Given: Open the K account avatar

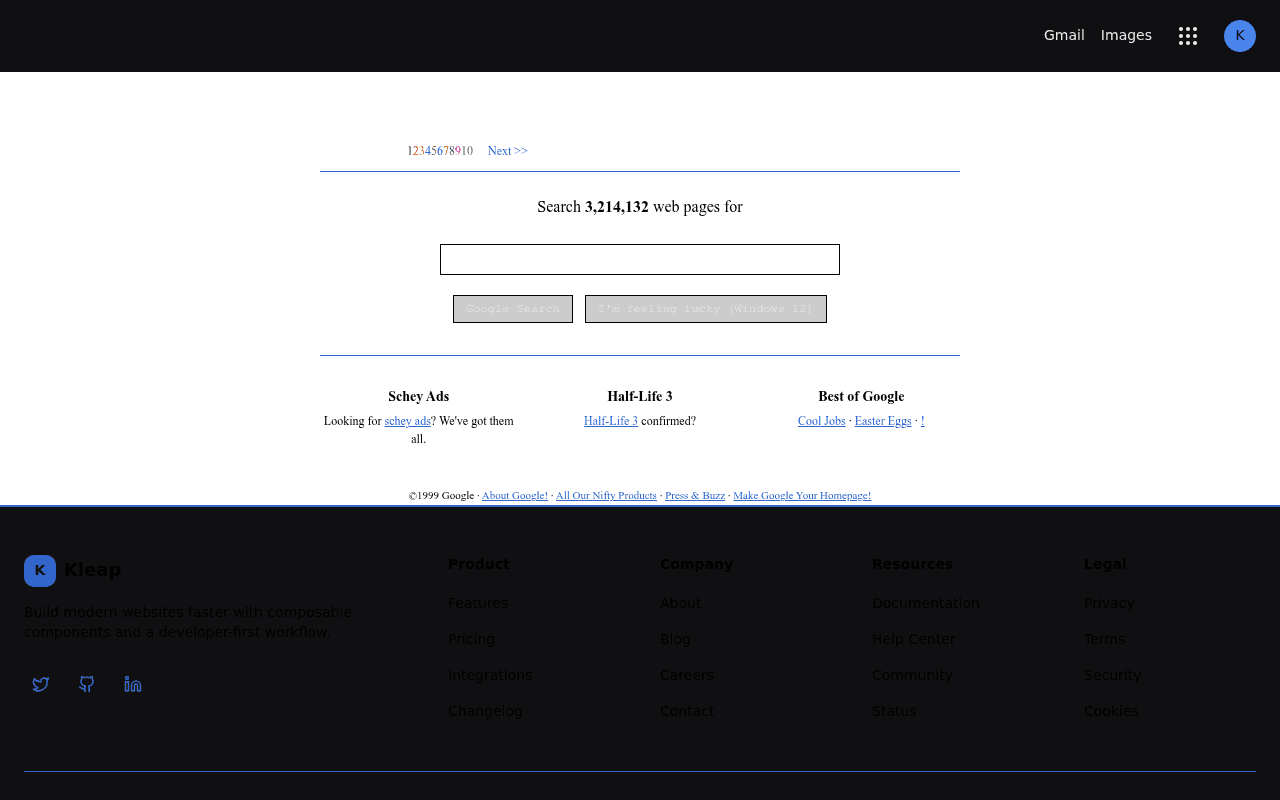Looking at the screenshot, I should click(1240, 36).
